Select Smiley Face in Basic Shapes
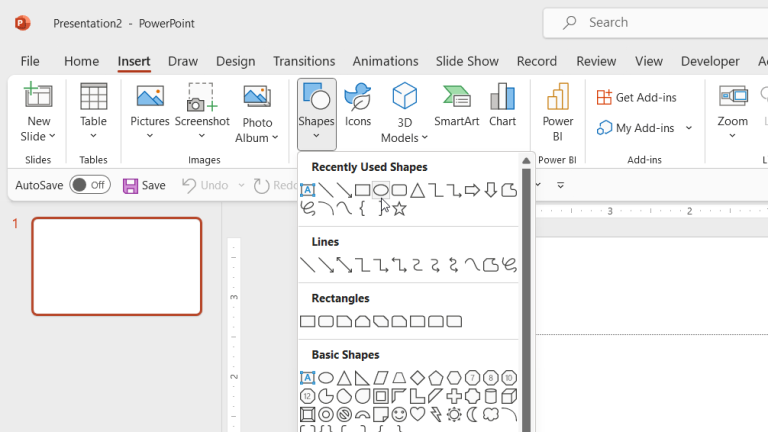 click(x=399, y=415)
